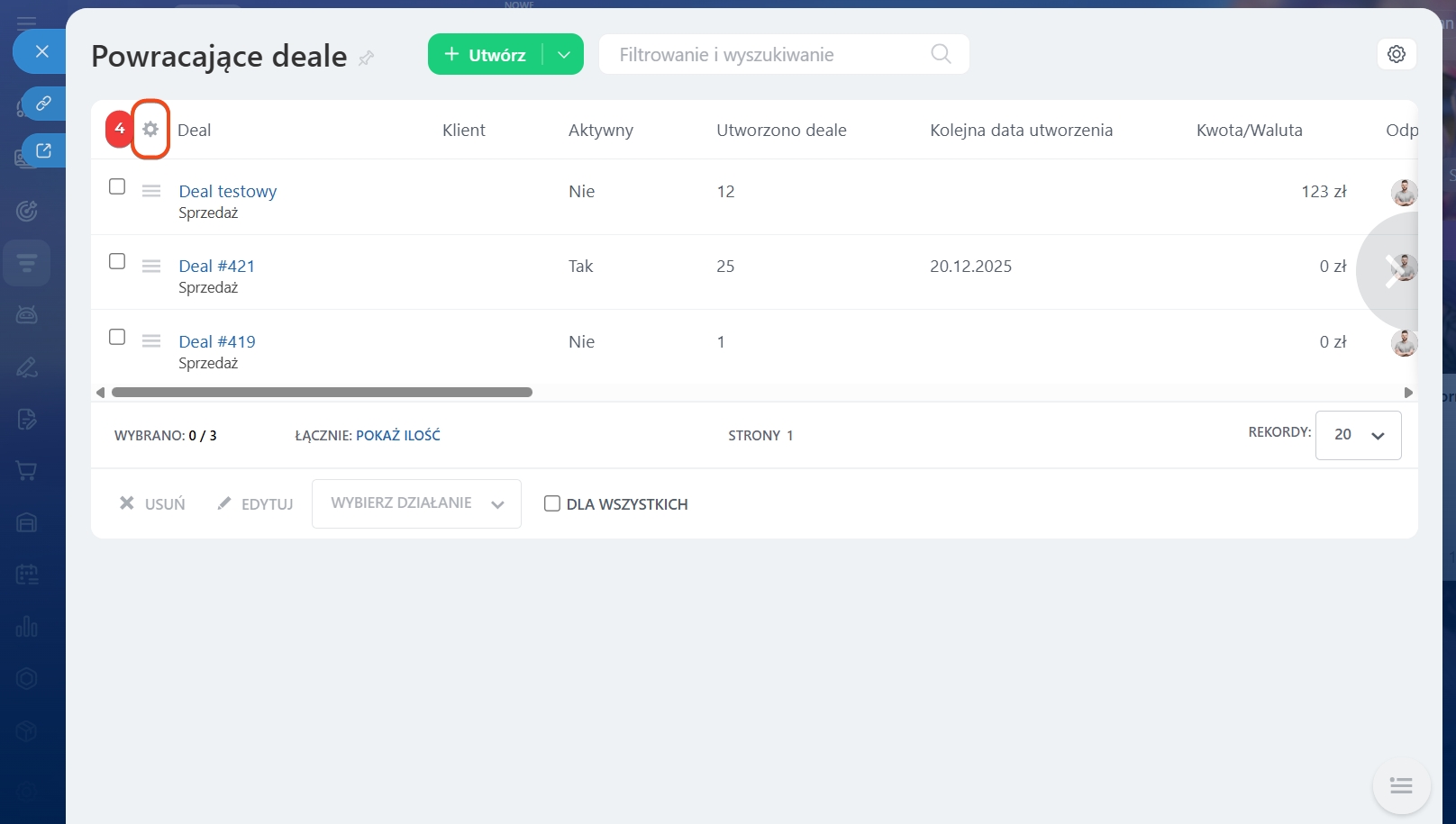Click the horizontal scrollbar thumb
This screenshot has height=824, width=1456.
(322, 393)
